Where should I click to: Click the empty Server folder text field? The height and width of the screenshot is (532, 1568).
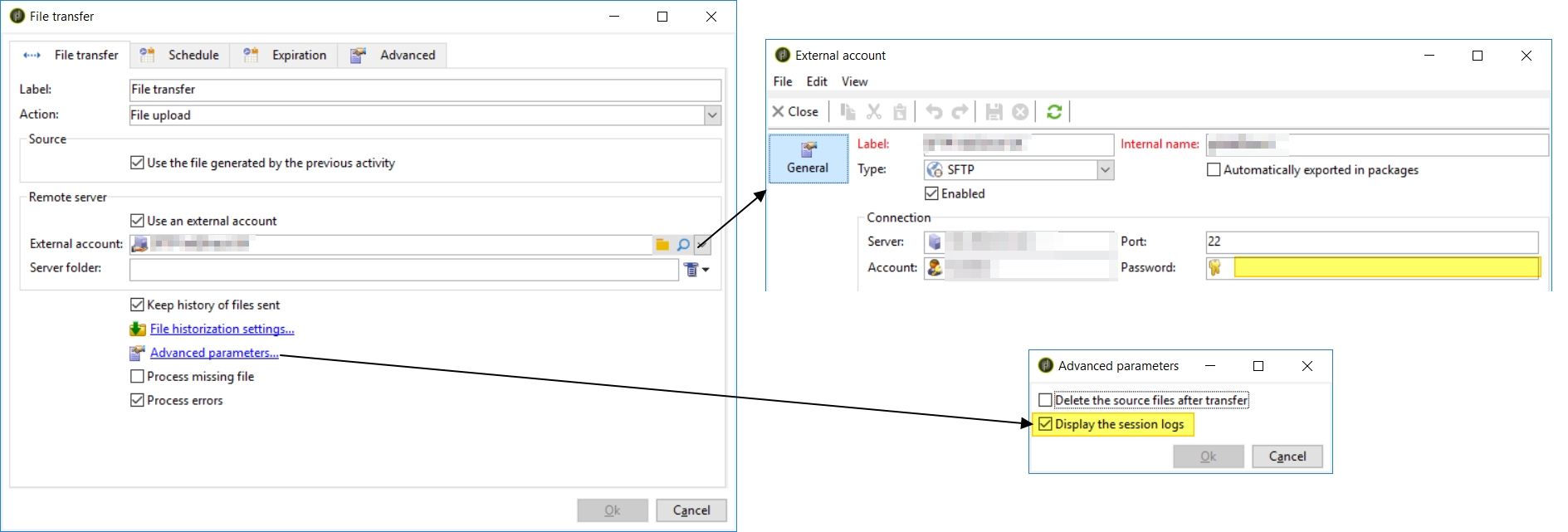pyautogui.click(x=403, y=270)
